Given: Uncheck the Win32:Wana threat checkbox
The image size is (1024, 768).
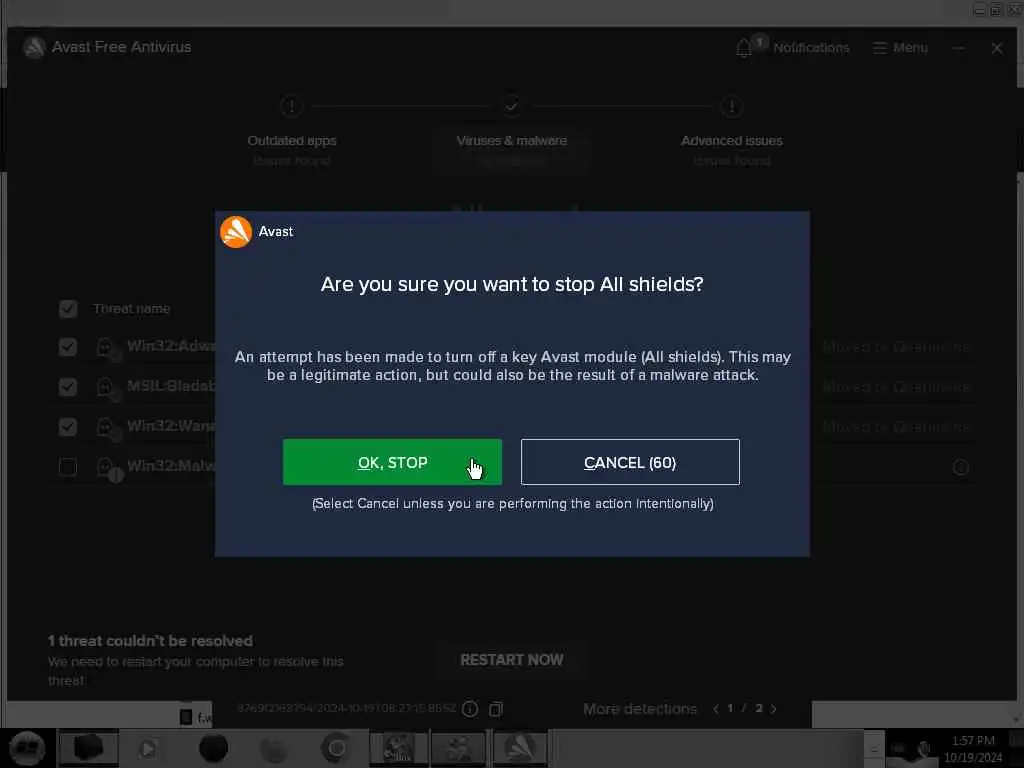Looking at the screenshot, I should tap(68, 426).
